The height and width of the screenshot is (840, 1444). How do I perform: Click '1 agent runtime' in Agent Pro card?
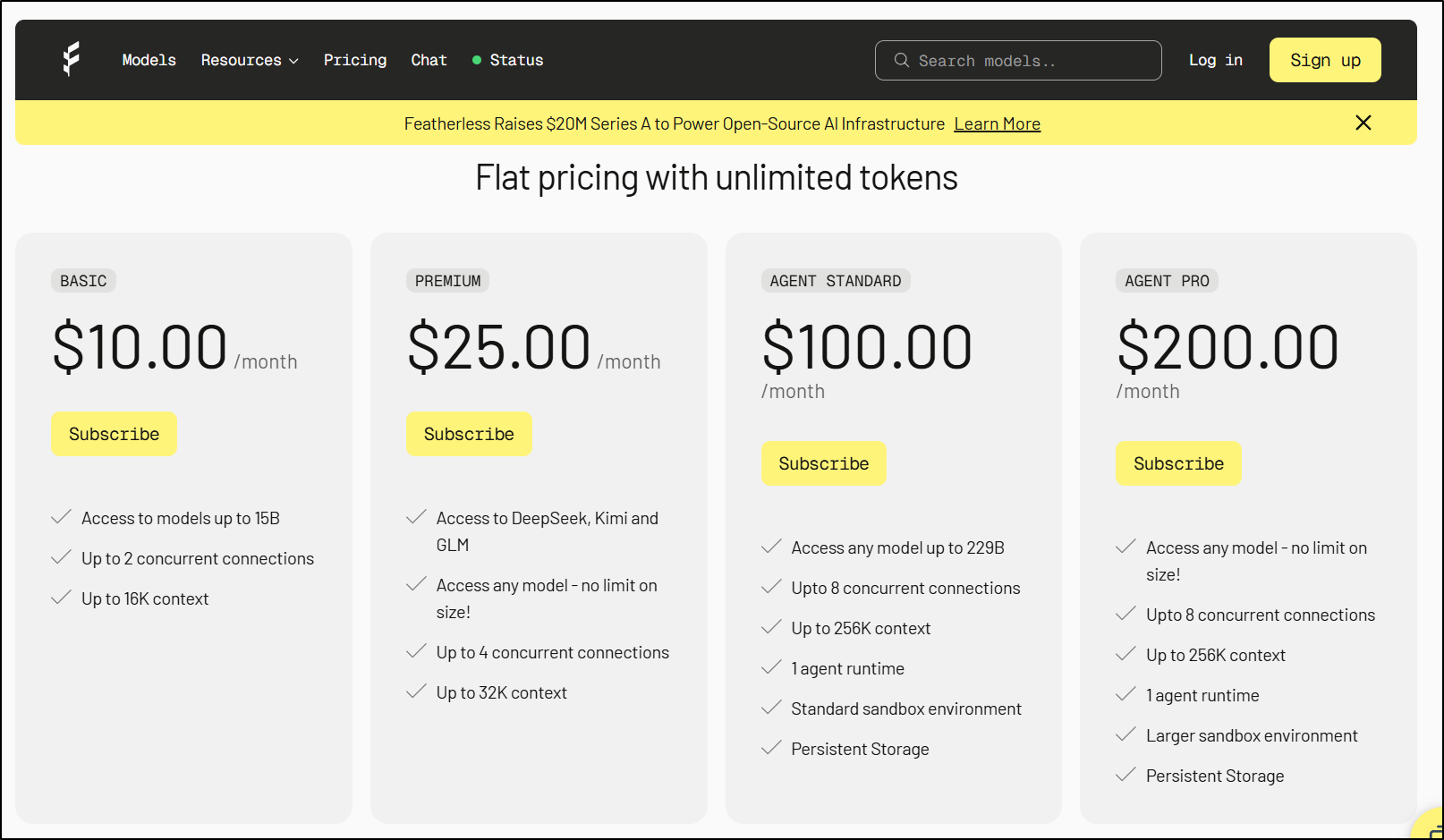1202,695
